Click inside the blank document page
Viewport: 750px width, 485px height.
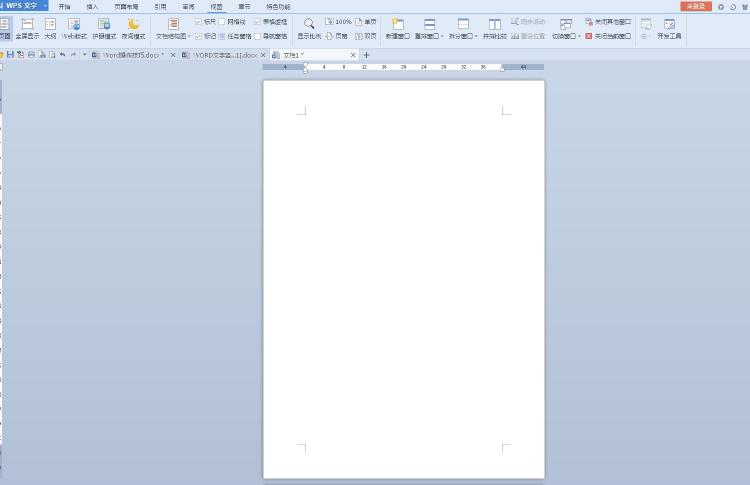click(403, 270)
